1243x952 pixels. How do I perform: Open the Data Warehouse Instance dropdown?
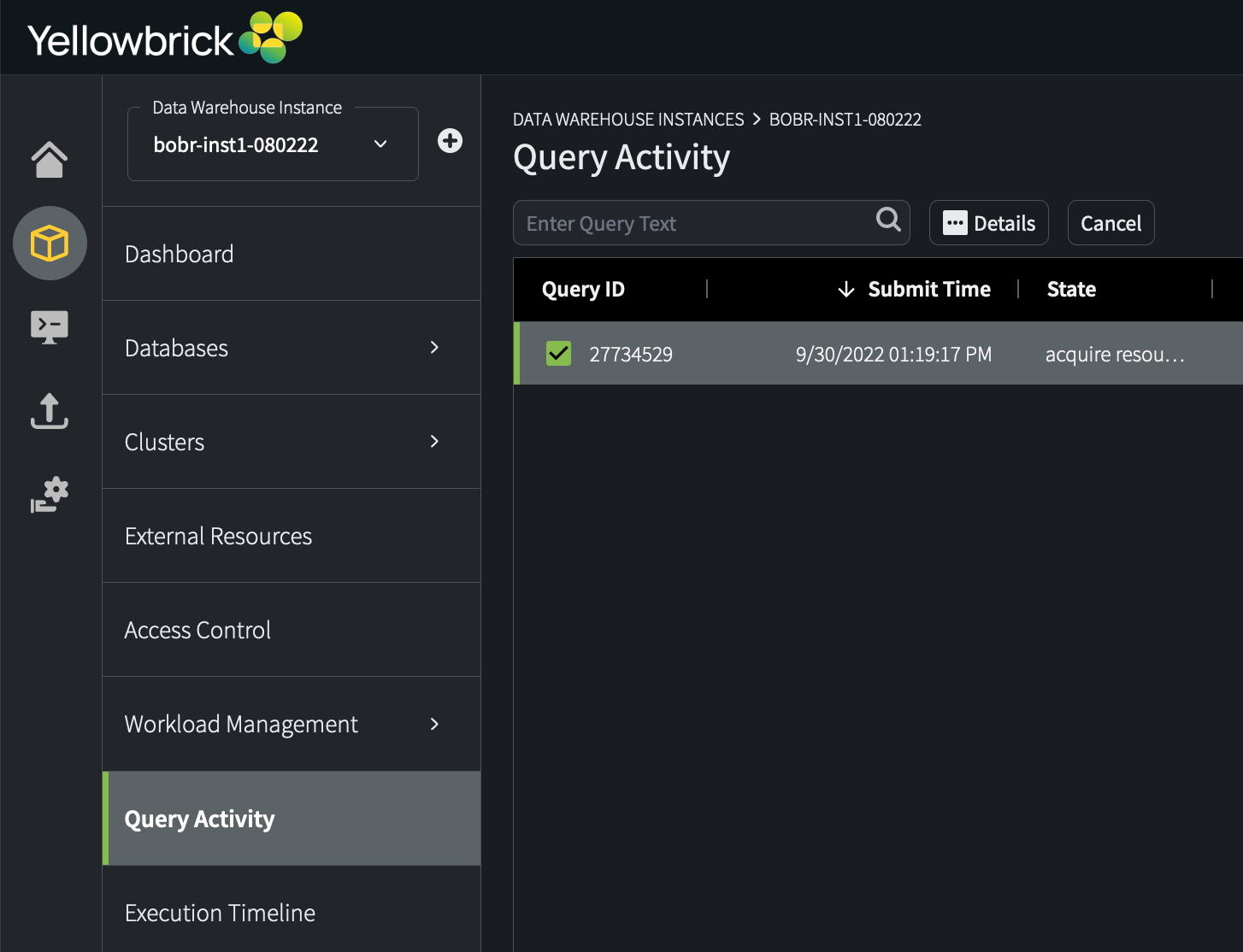pos(273,145)
